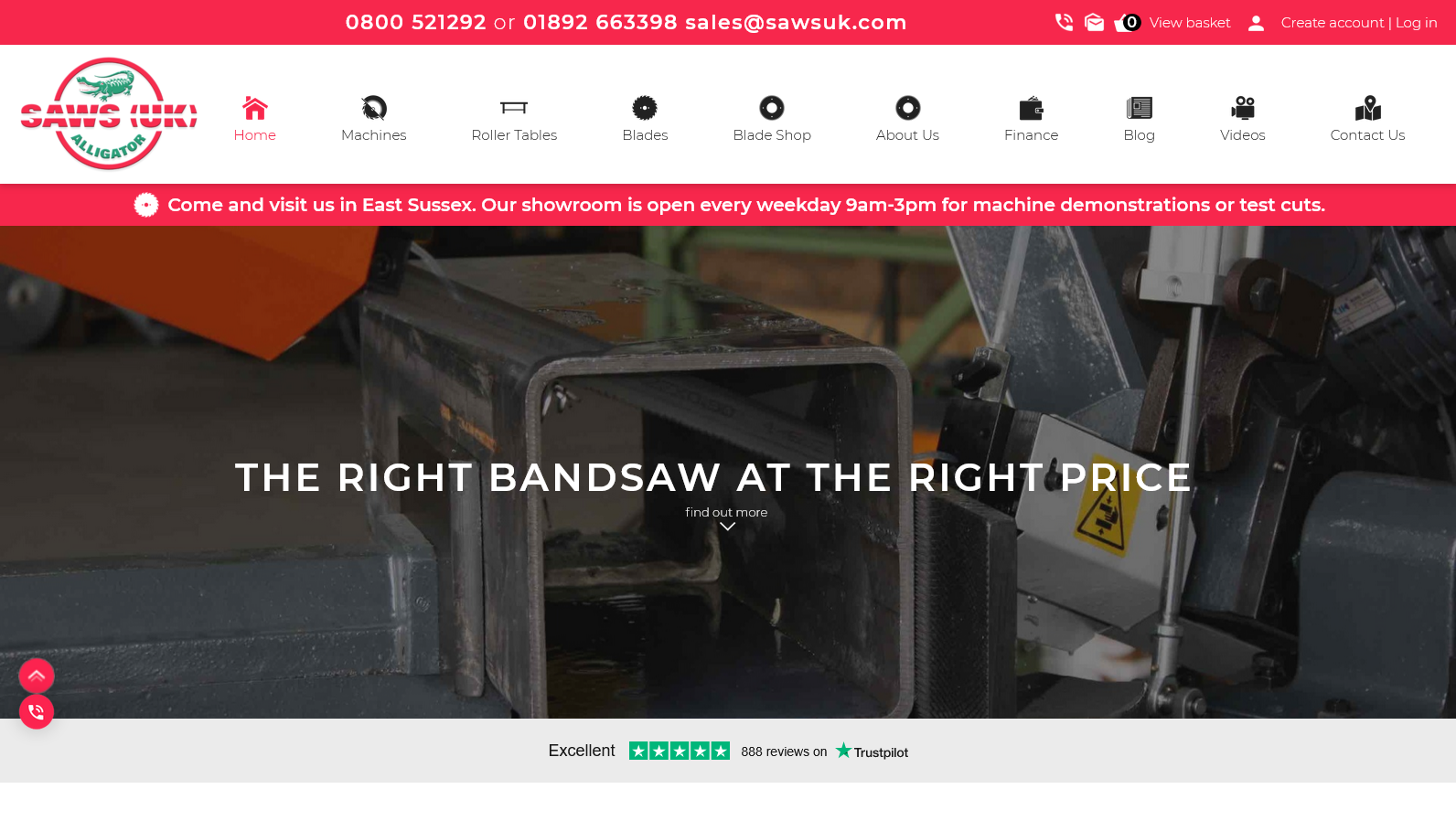Click the Contact Us map pin icon
The image size is (1456, 821).
tap(1367, 108)
